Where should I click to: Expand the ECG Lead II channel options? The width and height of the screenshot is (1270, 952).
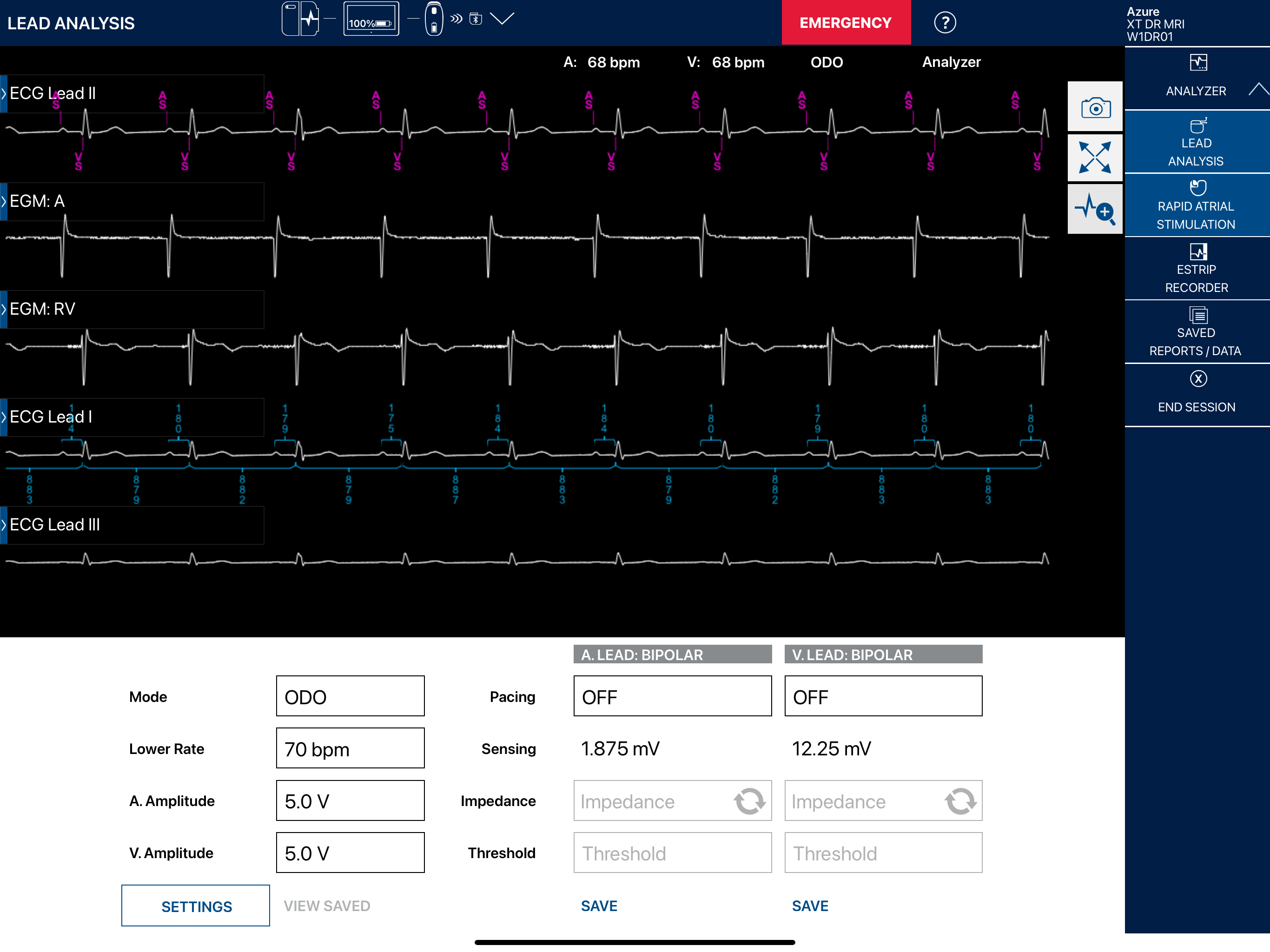[x=4, y=93]
